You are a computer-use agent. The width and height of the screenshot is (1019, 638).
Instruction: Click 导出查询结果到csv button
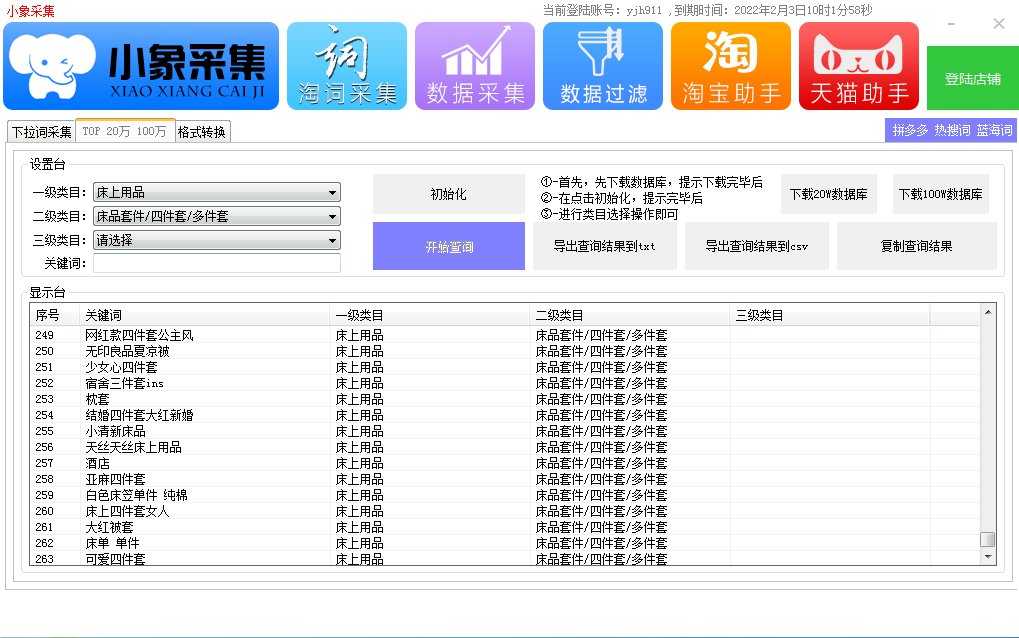click(756, 246)
